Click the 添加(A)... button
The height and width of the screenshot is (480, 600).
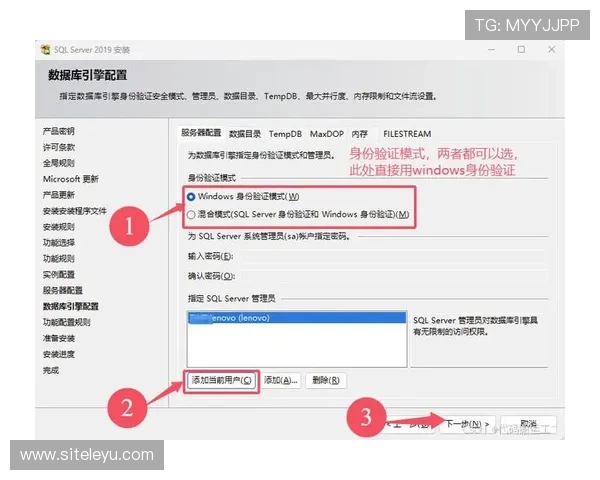(x=280, y=380)
